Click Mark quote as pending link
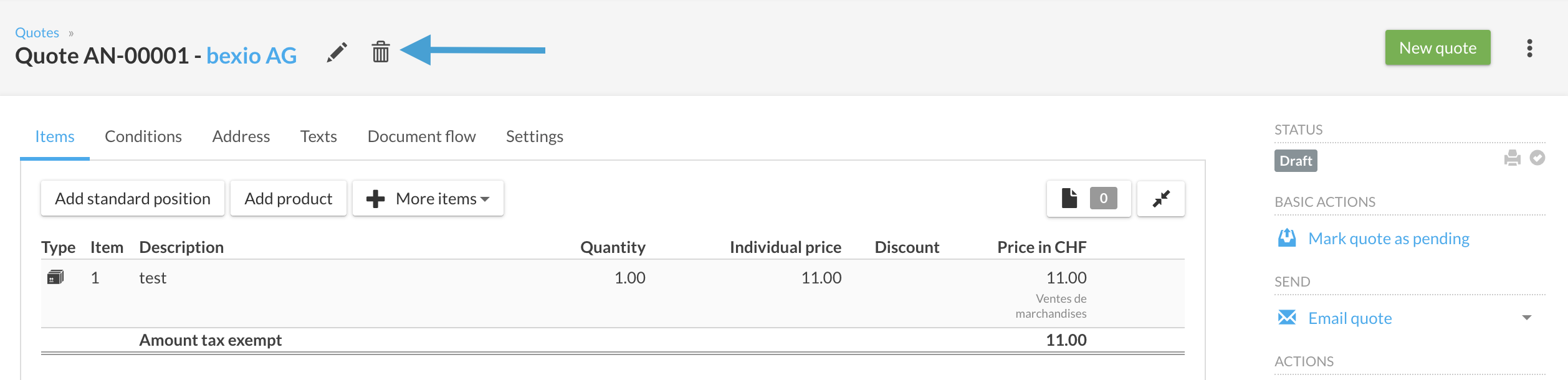The width and height of the screenshot is (1568, 380). [1389, 239]
